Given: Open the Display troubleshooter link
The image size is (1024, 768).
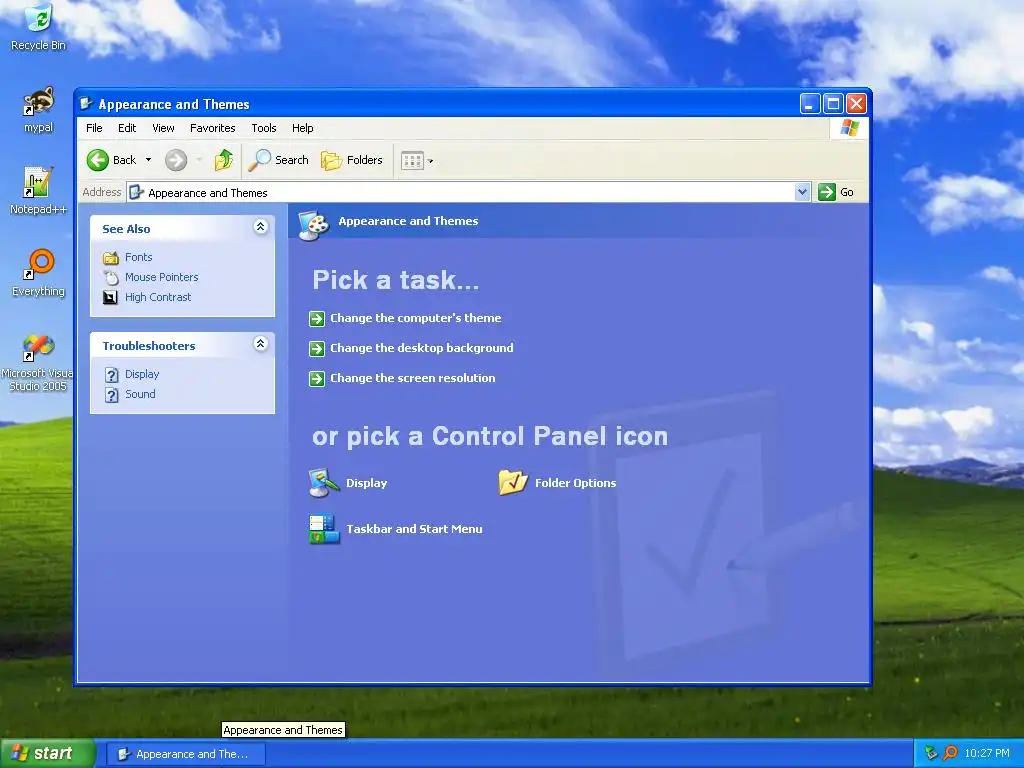Looking at the screenshot, I should [142, 374].
